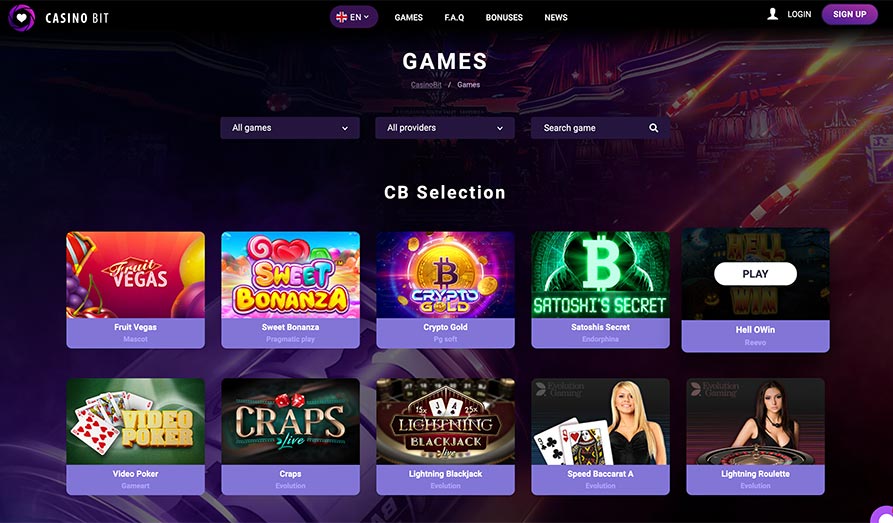
Task: Open the Lightning Blackjack game tile
Action: click(445, 436)
